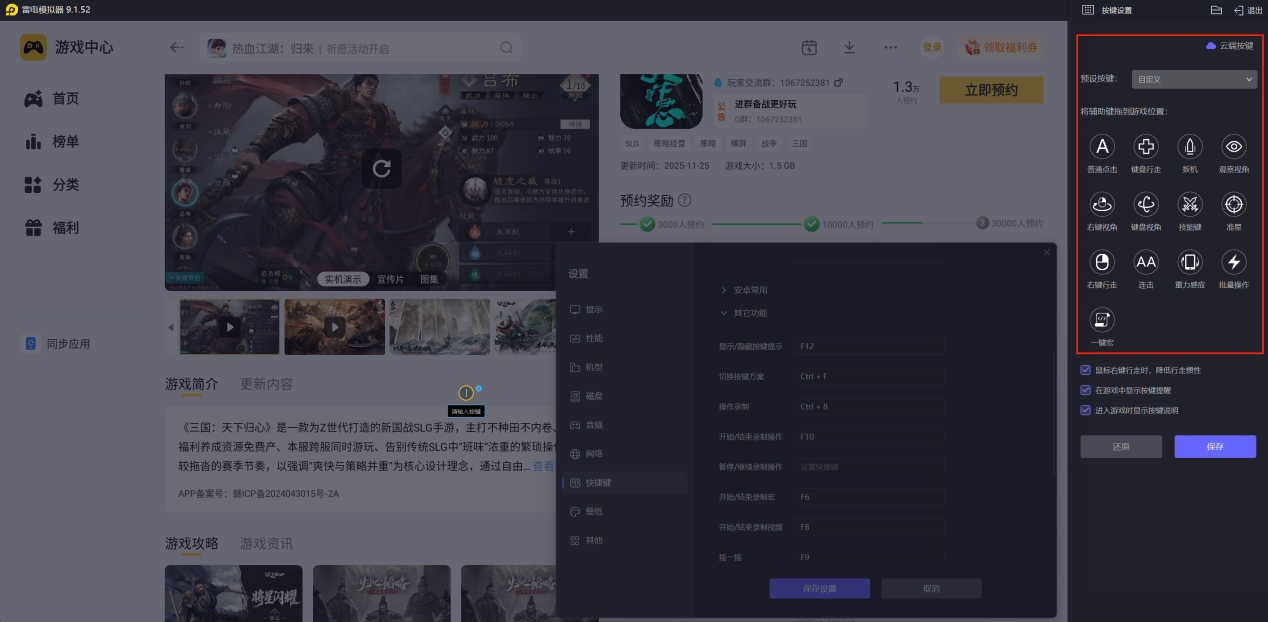This screenshot has height=622, width=1268.
Task: Toggle 进入游戏时显示按键说明 checkbox
Action: pos(1086,410)
